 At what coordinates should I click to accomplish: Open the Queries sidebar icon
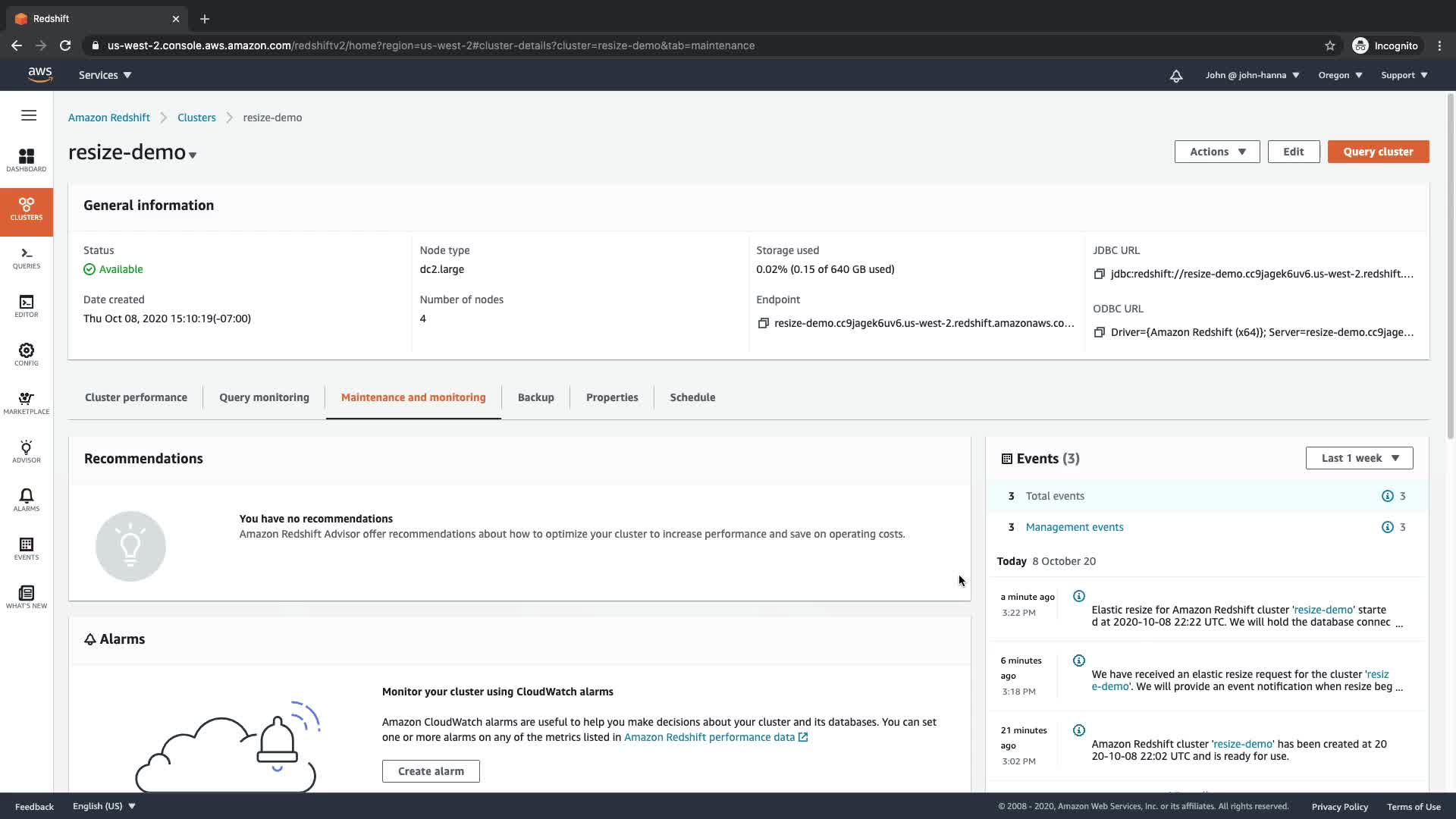click(27, 257)
